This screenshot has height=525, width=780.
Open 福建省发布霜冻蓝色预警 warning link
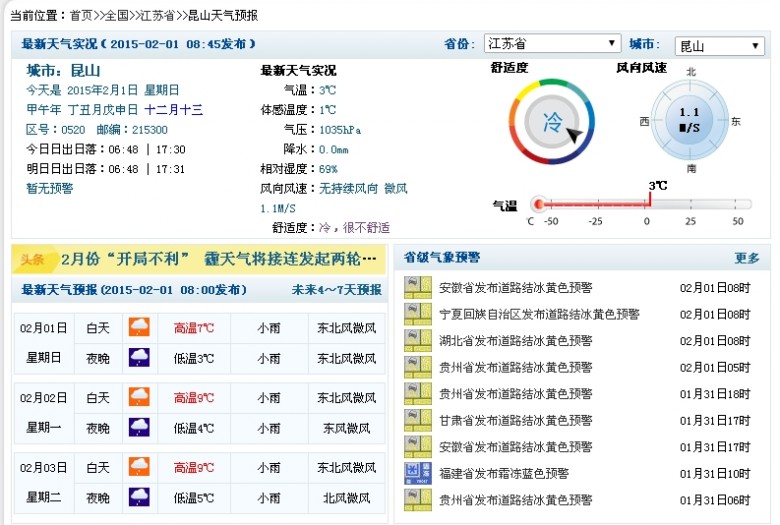504,473
